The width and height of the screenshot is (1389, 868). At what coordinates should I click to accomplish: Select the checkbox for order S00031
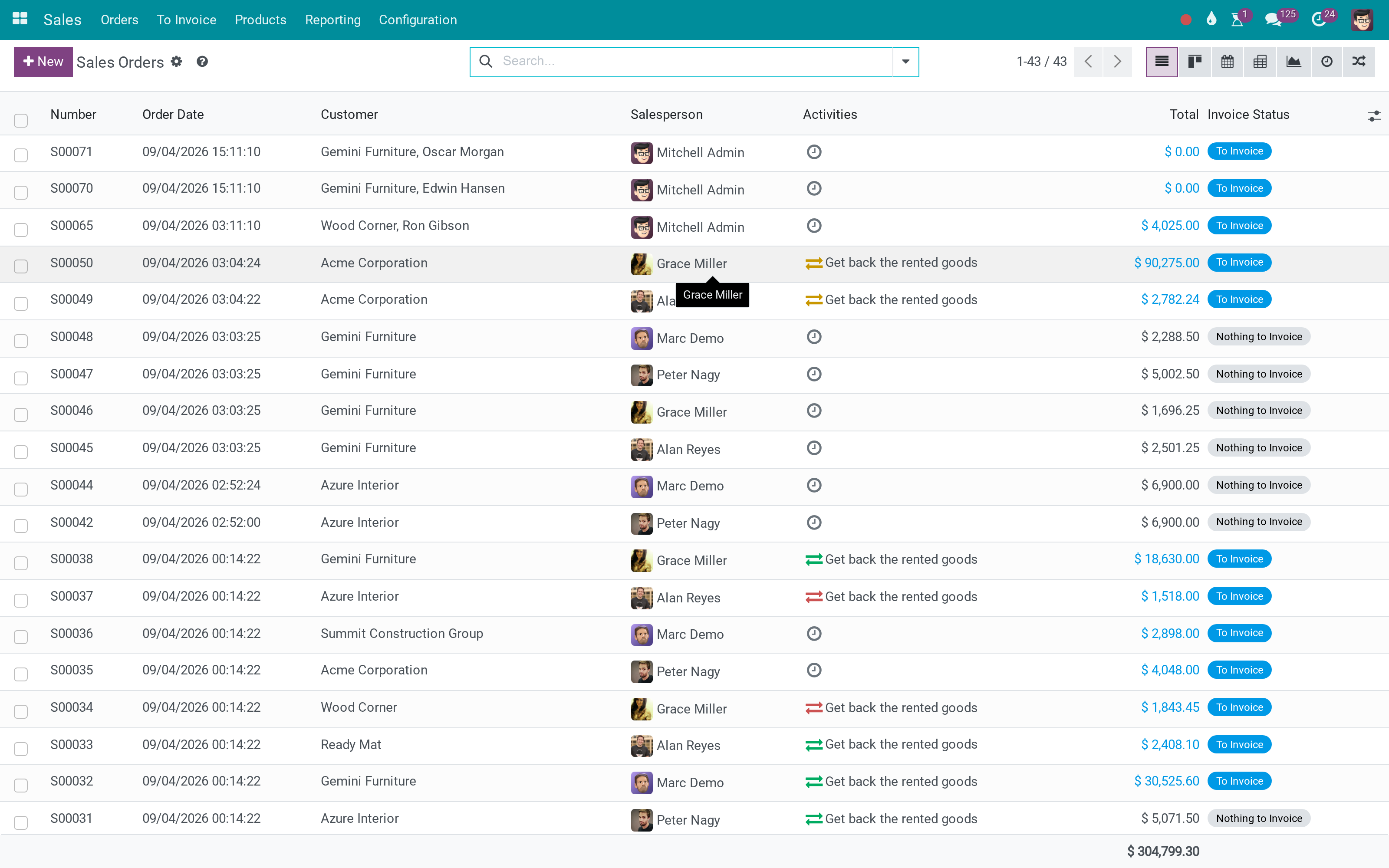(x=21, y=822)
